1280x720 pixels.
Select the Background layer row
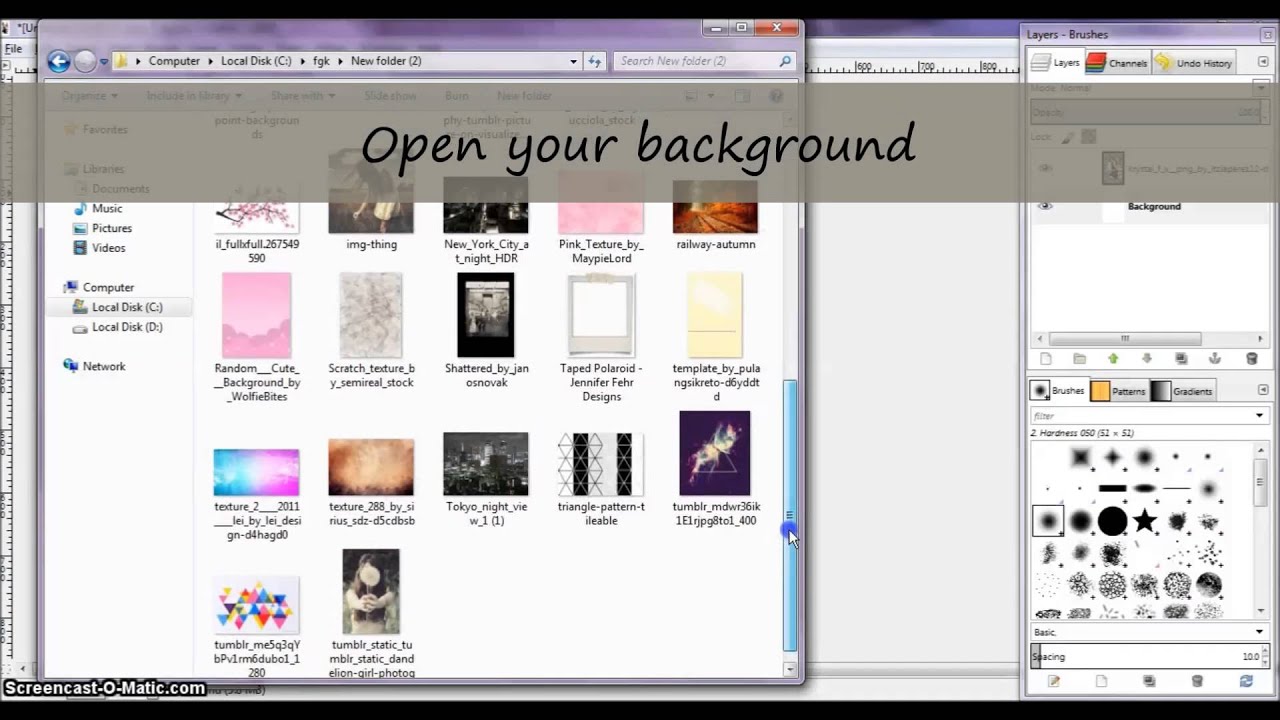click(x=1148, y=206)
